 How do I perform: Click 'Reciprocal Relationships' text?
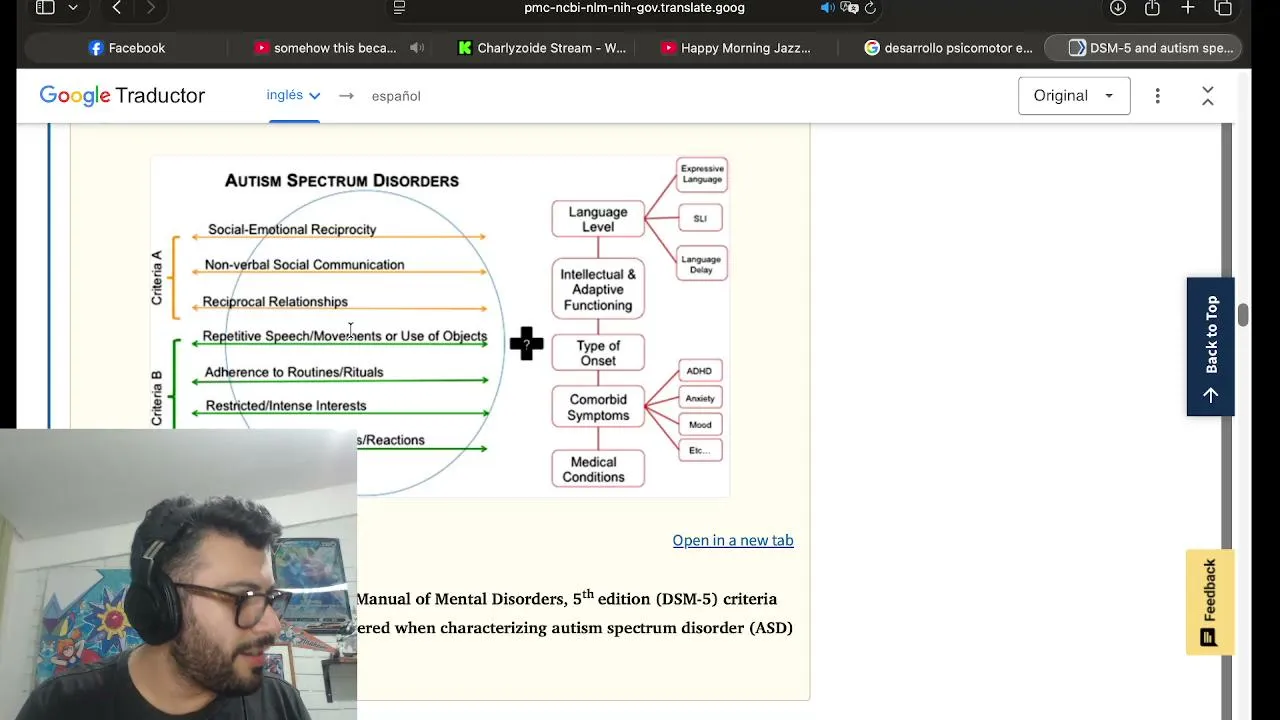pyautogui.click(x=275, y=302)
